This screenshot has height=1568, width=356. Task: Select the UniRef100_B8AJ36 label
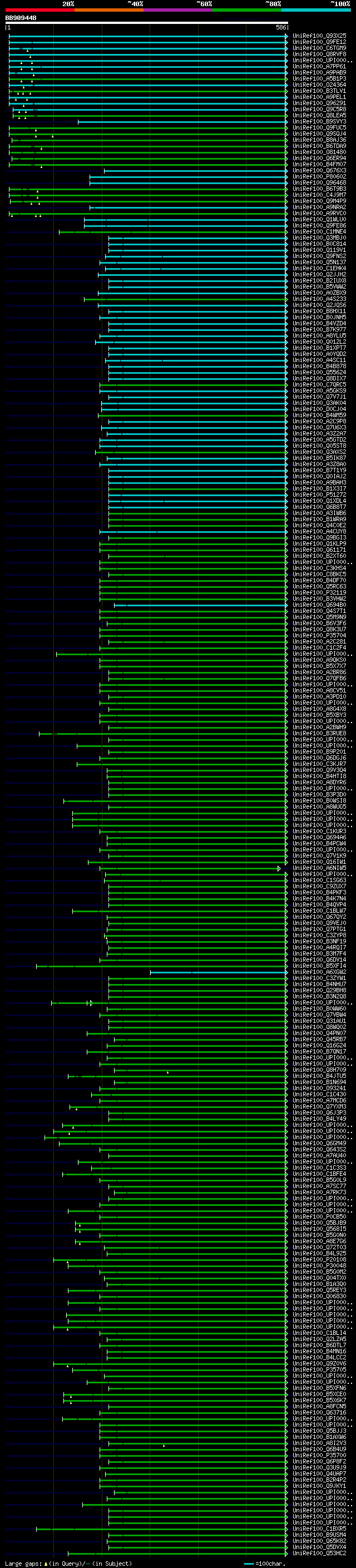click(x=319, y=140)
